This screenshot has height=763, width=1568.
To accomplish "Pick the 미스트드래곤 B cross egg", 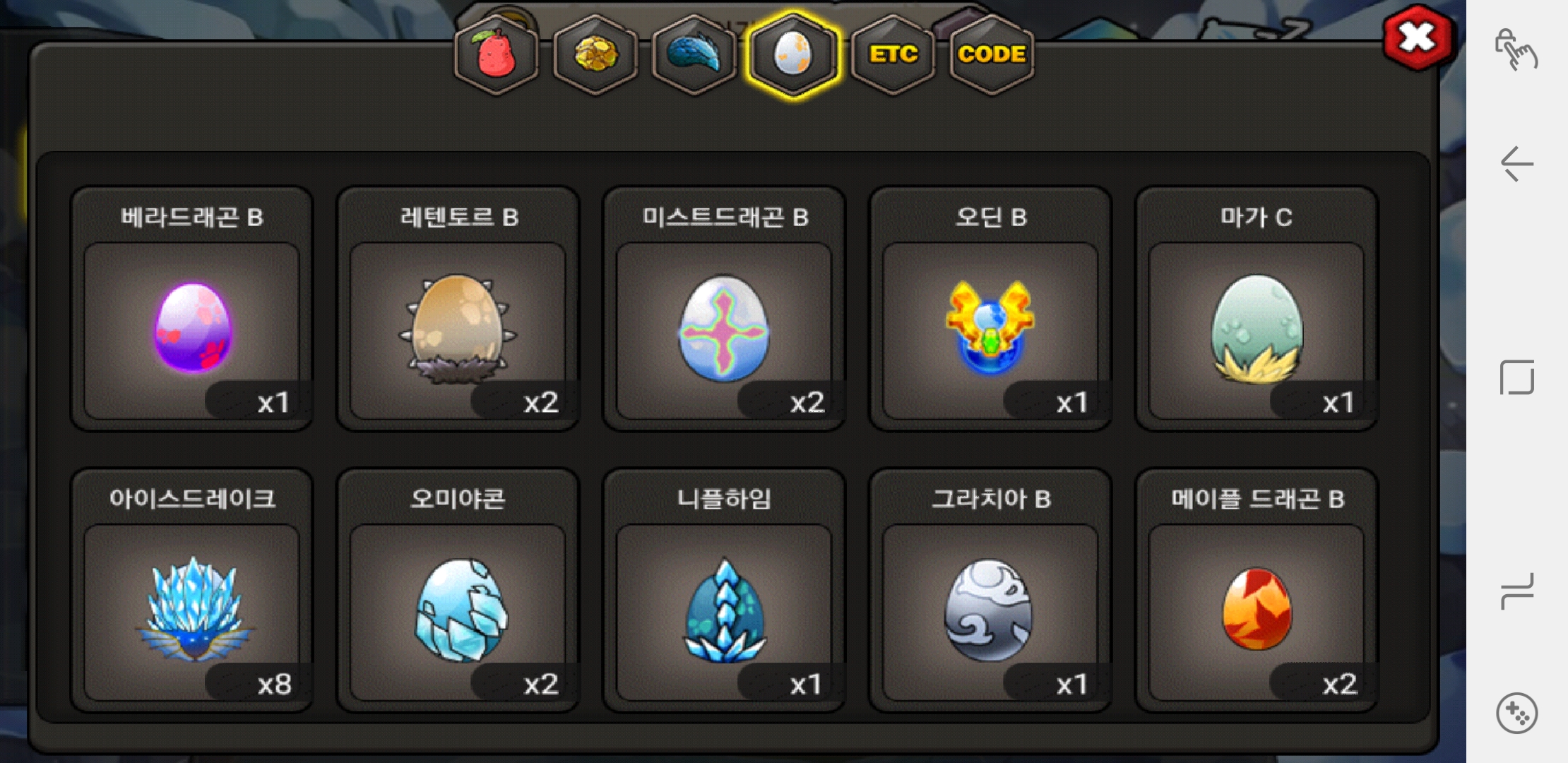I will coord(724,308).
